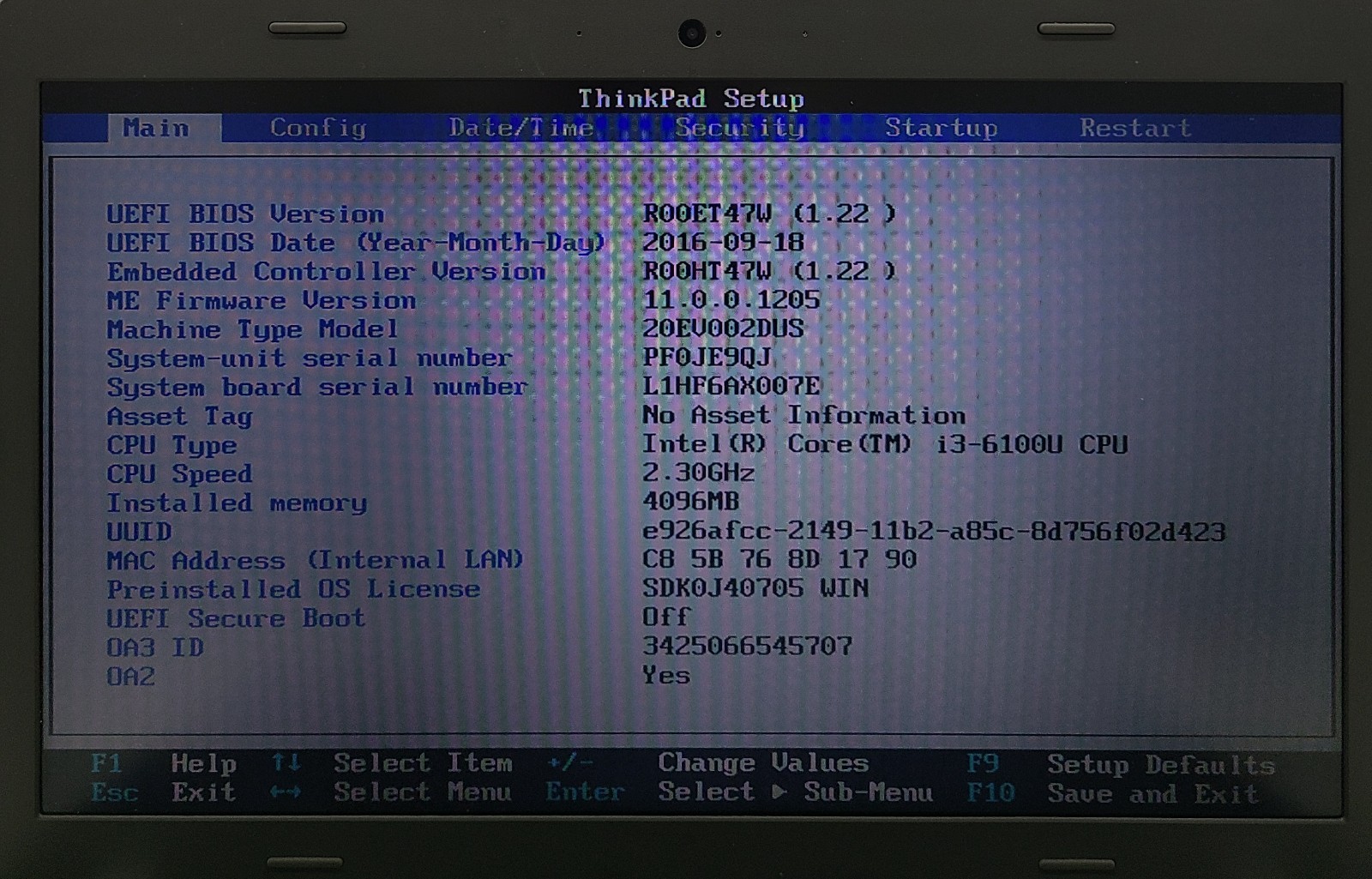This screenshot has width=1372, height=879.
Task: Click BIOS version value R00ET47W (1.22)
Action: point(769,214)
